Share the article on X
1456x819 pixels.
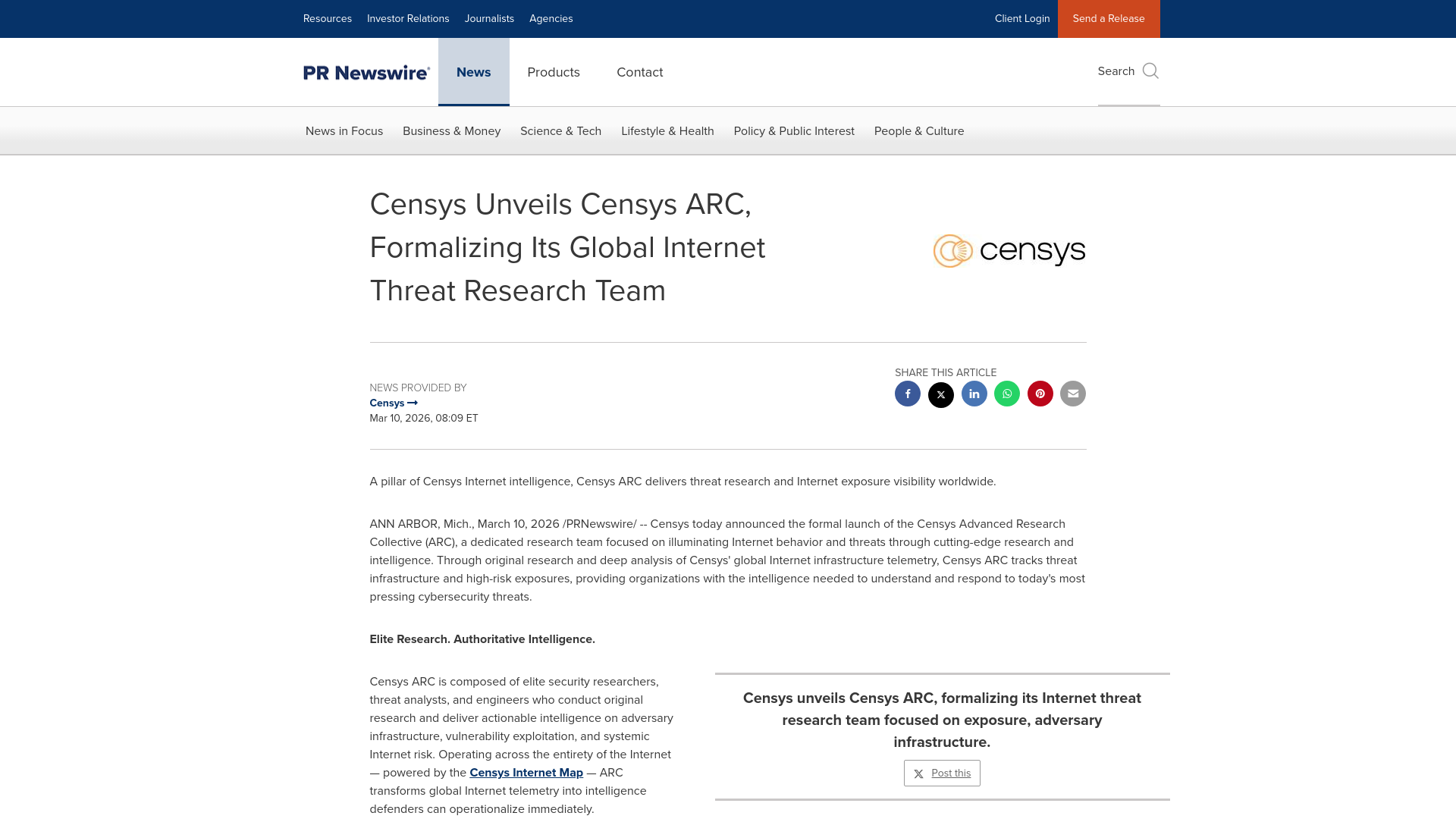click(x=940, y=394)
